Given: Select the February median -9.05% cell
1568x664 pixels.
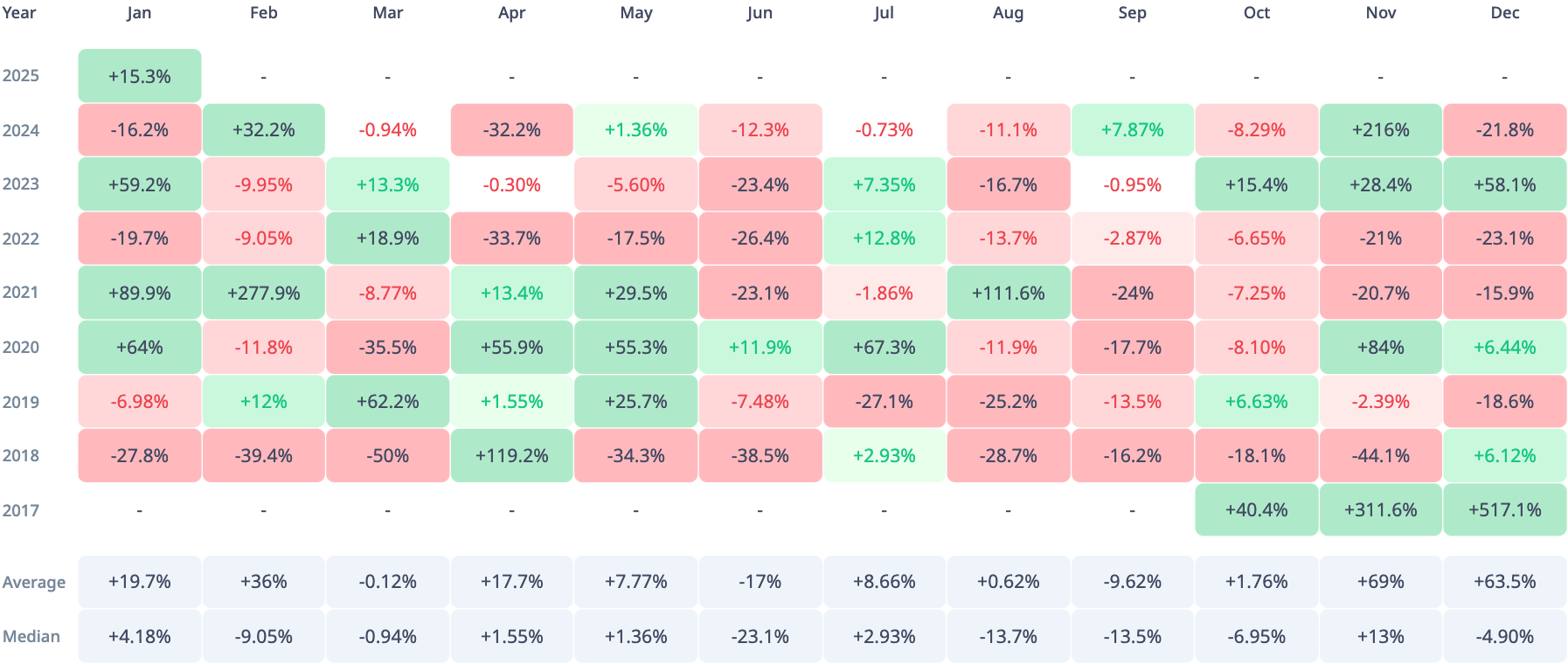Looking at the screenshot, I should coord(264,637).
